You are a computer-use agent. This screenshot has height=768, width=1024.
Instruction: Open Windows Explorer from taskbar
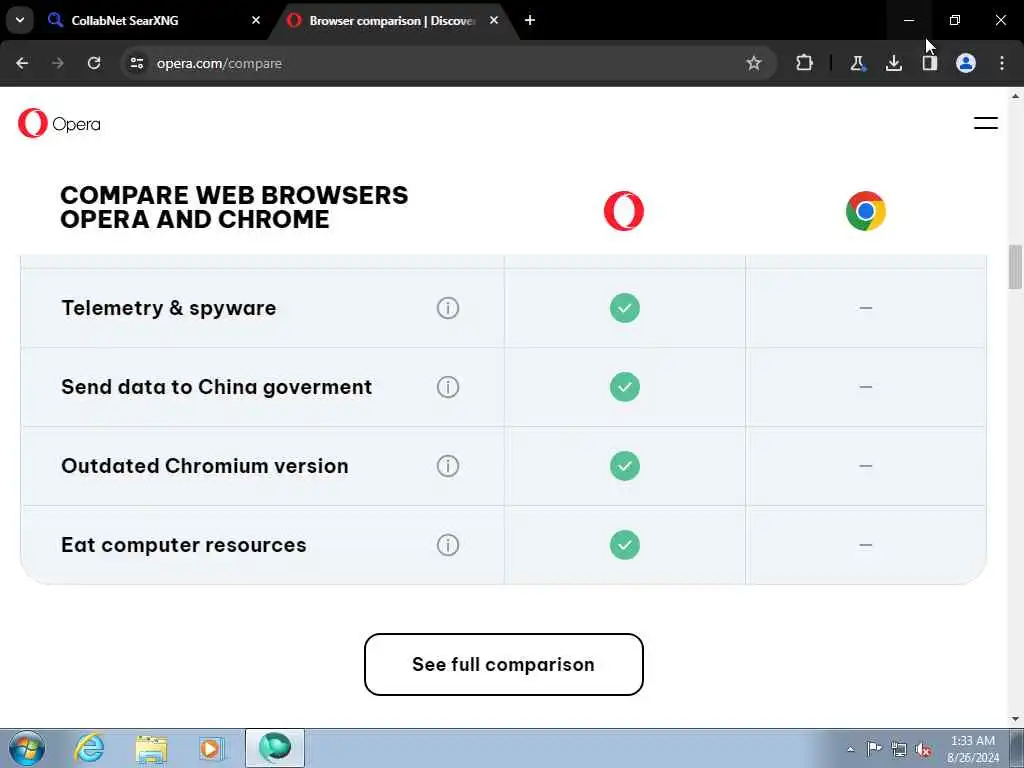click(152, 748)
